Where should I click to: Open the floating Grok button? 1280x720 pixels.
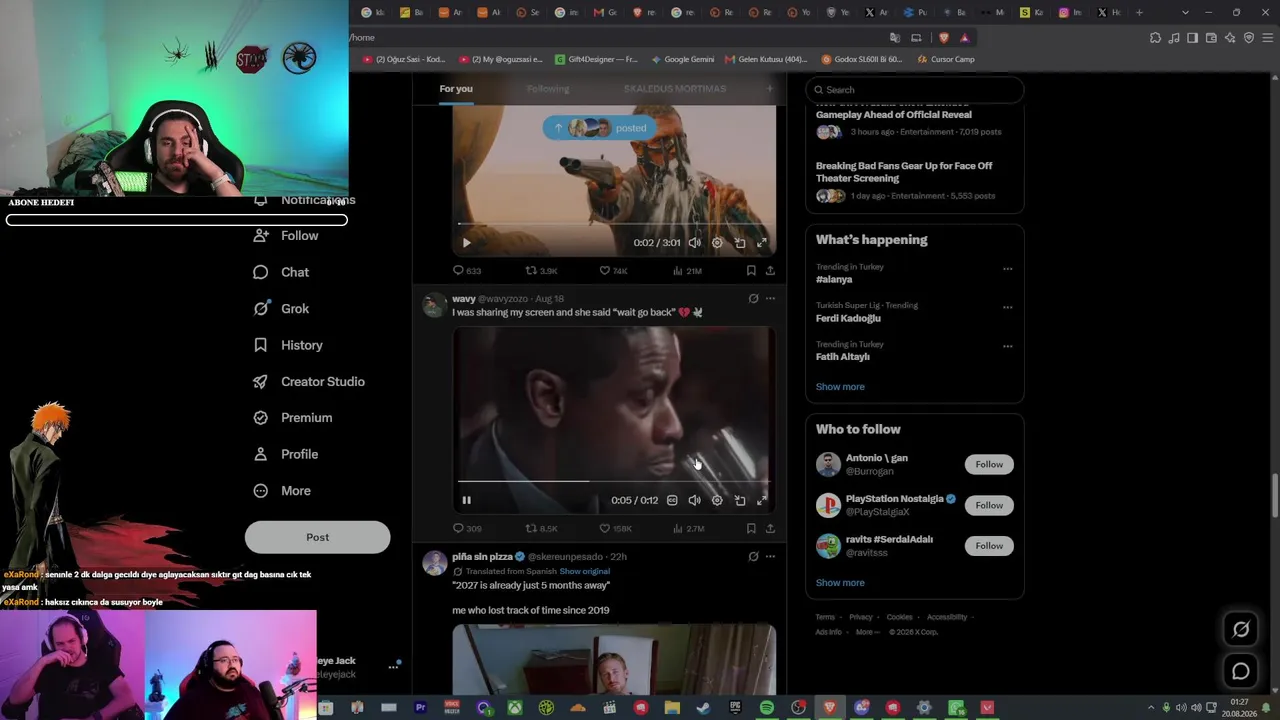click(x=1241, y=629)
